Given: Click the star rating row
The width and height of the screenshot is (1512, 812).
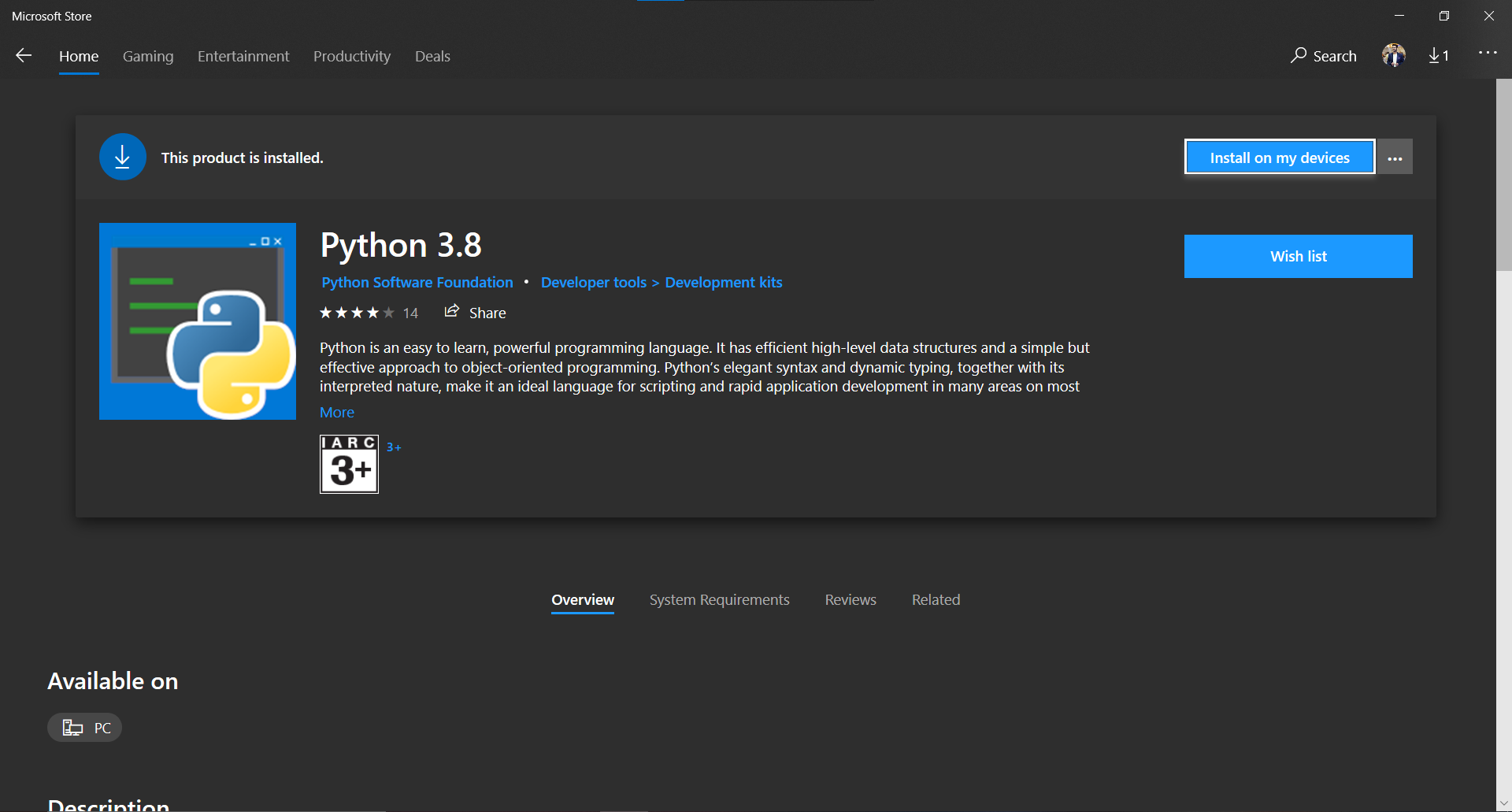Looking at the screenshot, I should pyautogui.click(x=357, y=313).
